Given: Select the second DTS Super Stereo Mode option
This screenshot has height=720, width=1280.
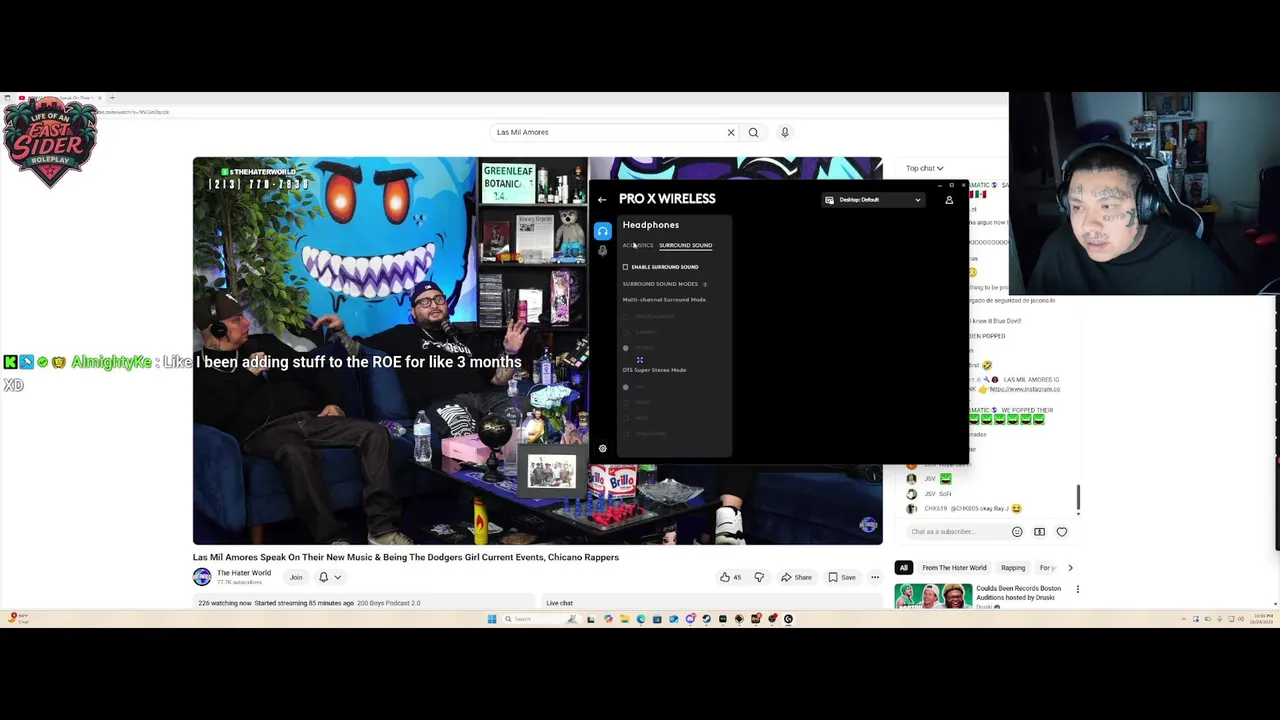Looking at the screenshot, I should [x=626, y=402].
